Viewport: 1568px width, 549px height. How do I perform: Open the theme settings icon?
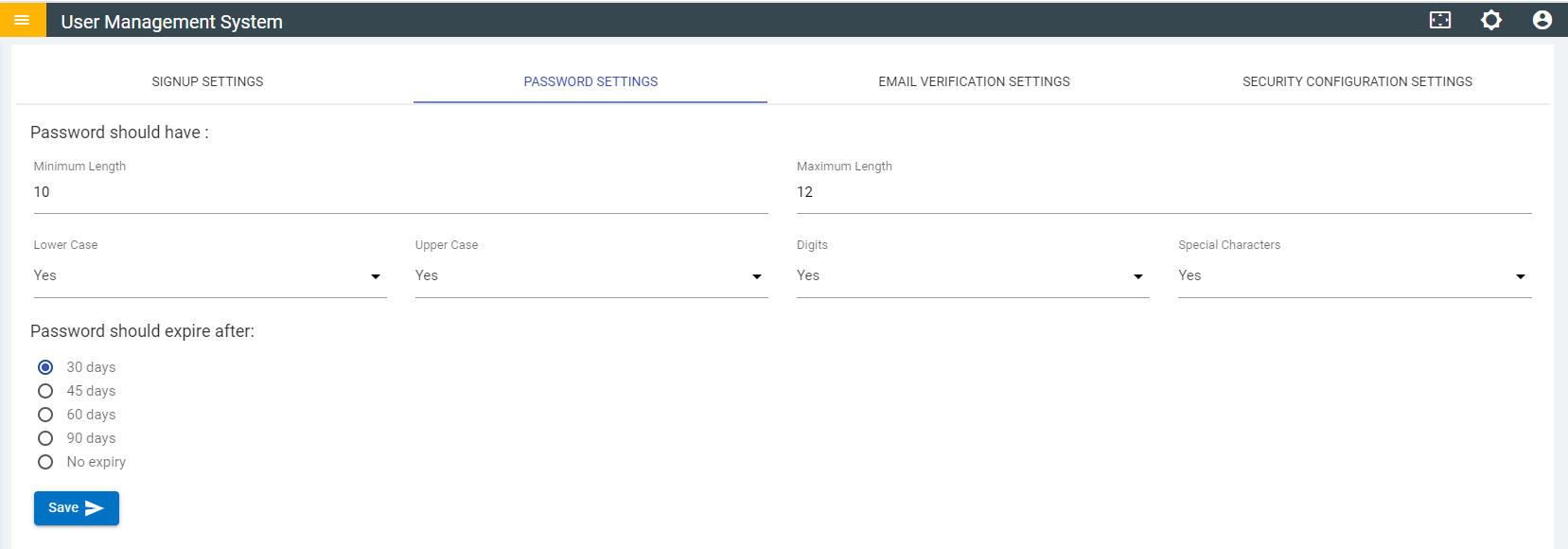point(1490,20)
